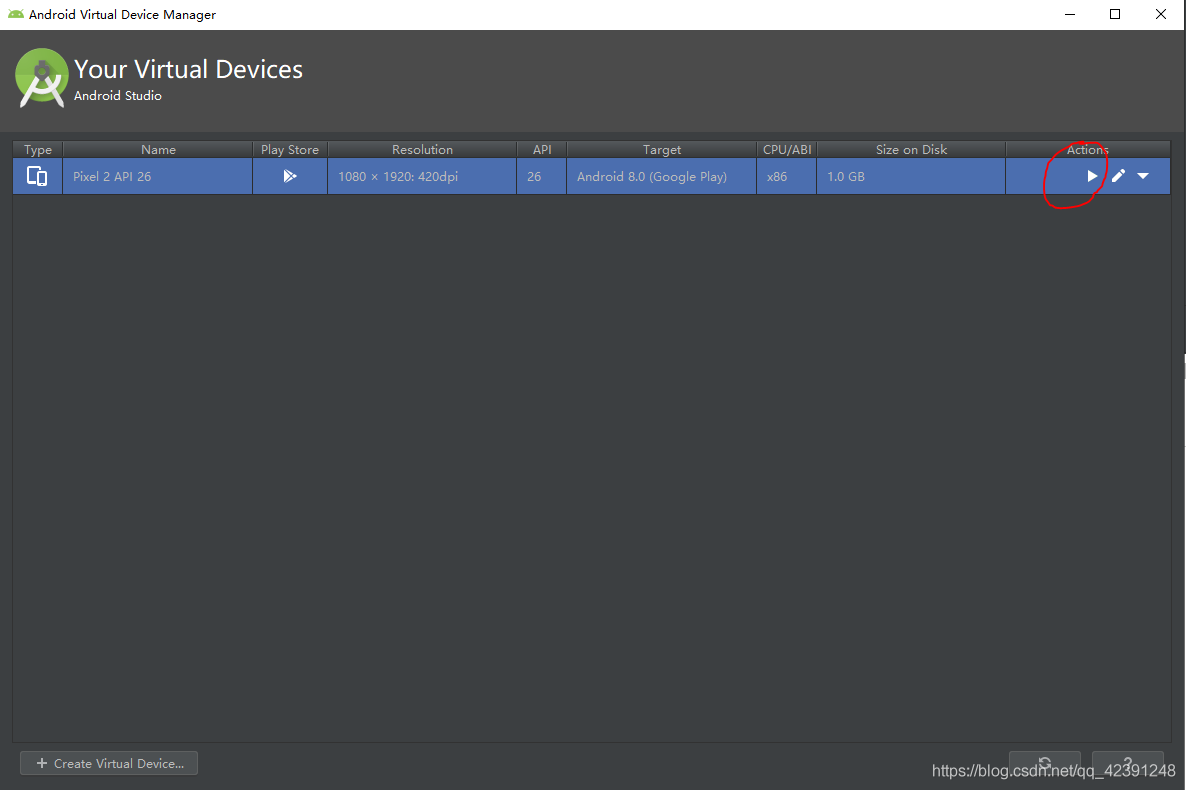Launch the Pixel 2 API 26 emulator

1092,175
